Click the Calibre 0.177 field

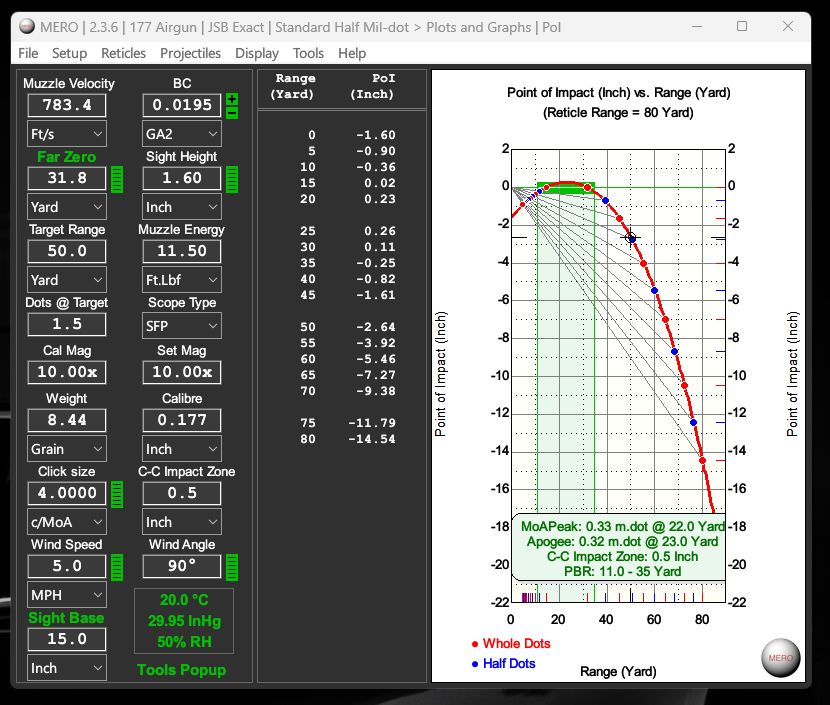182,420
